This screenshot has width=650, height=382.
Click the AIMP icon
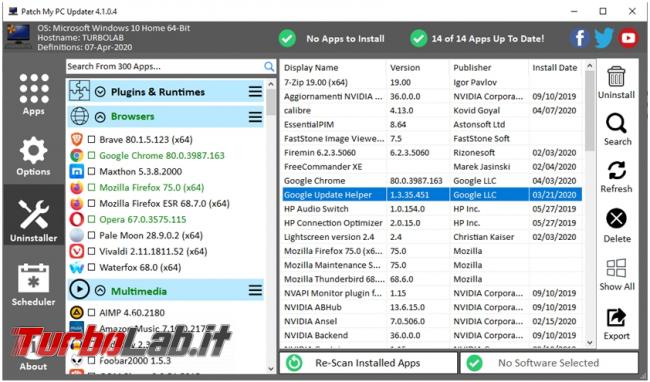[x=77, y=312]
